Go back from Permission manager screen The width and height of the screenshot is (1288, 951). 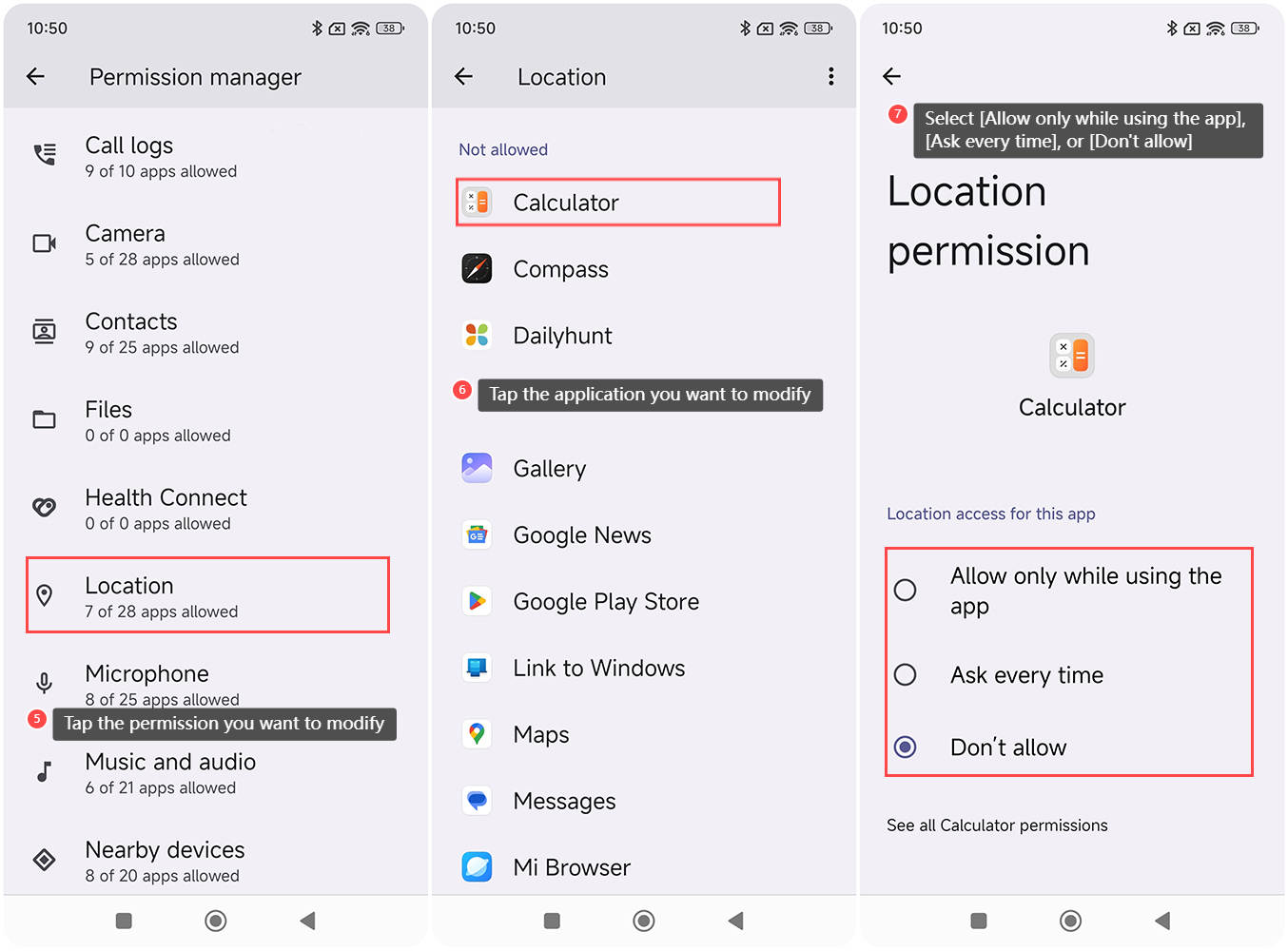pyautogui.click(x=36, y=76)
